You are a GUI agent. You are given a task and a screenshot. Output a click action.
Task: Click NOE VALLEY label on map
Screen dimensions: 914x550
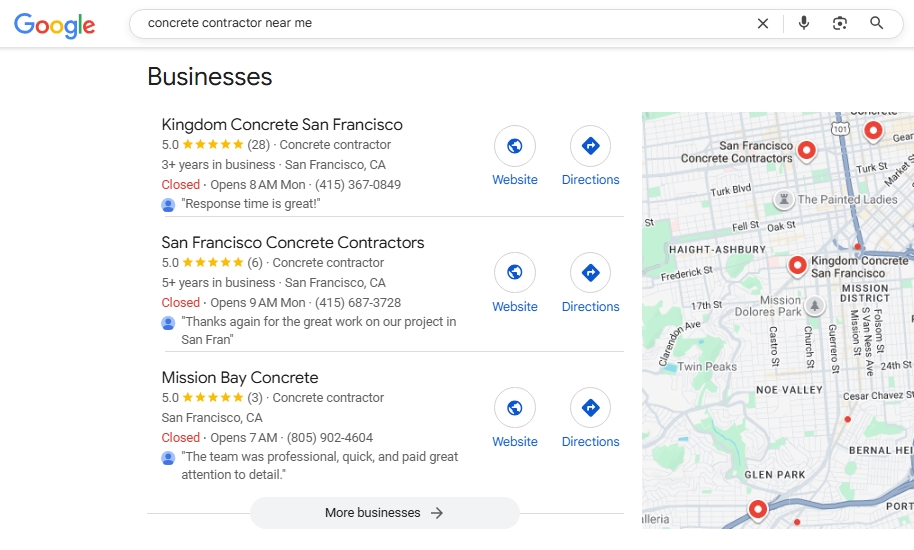pyautogui.click(x=789, y=390)
